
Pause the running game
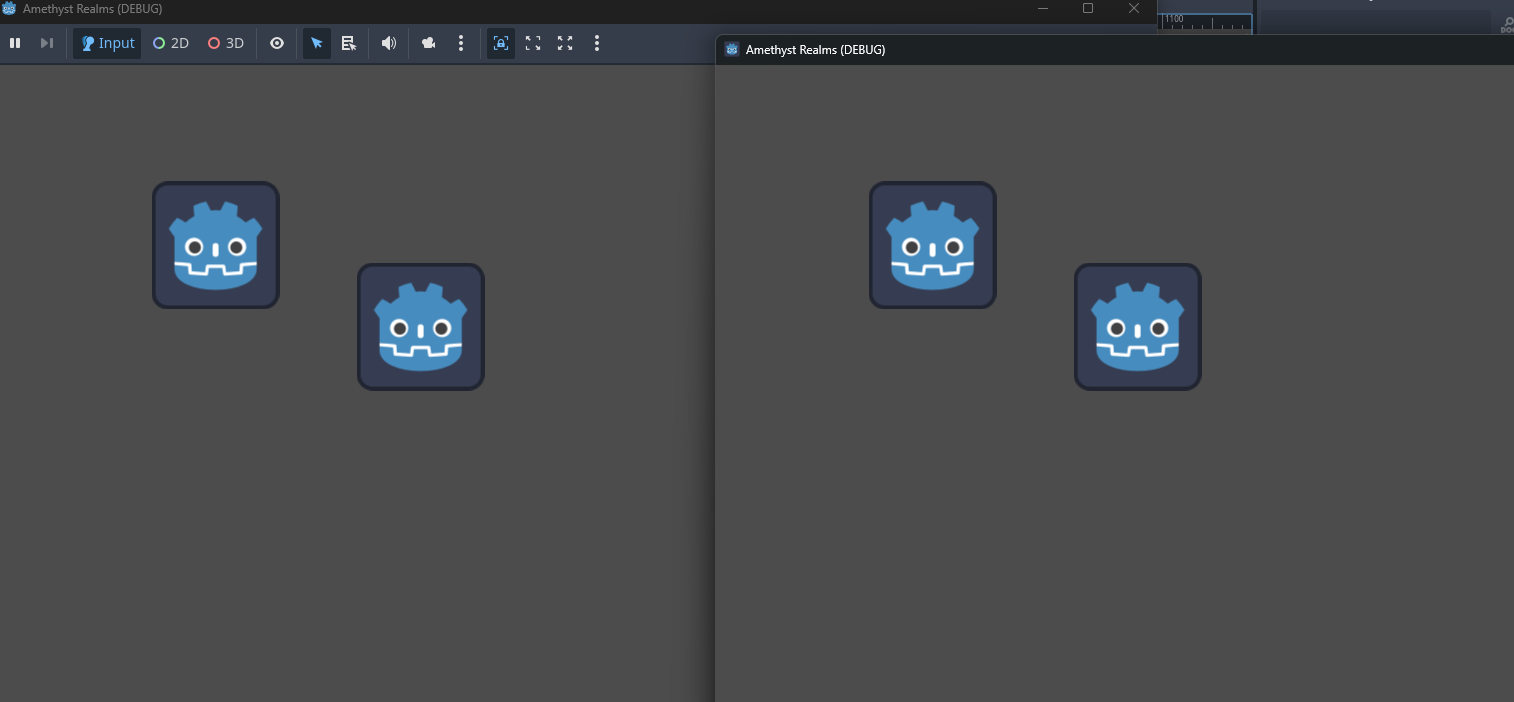[15, 43]
